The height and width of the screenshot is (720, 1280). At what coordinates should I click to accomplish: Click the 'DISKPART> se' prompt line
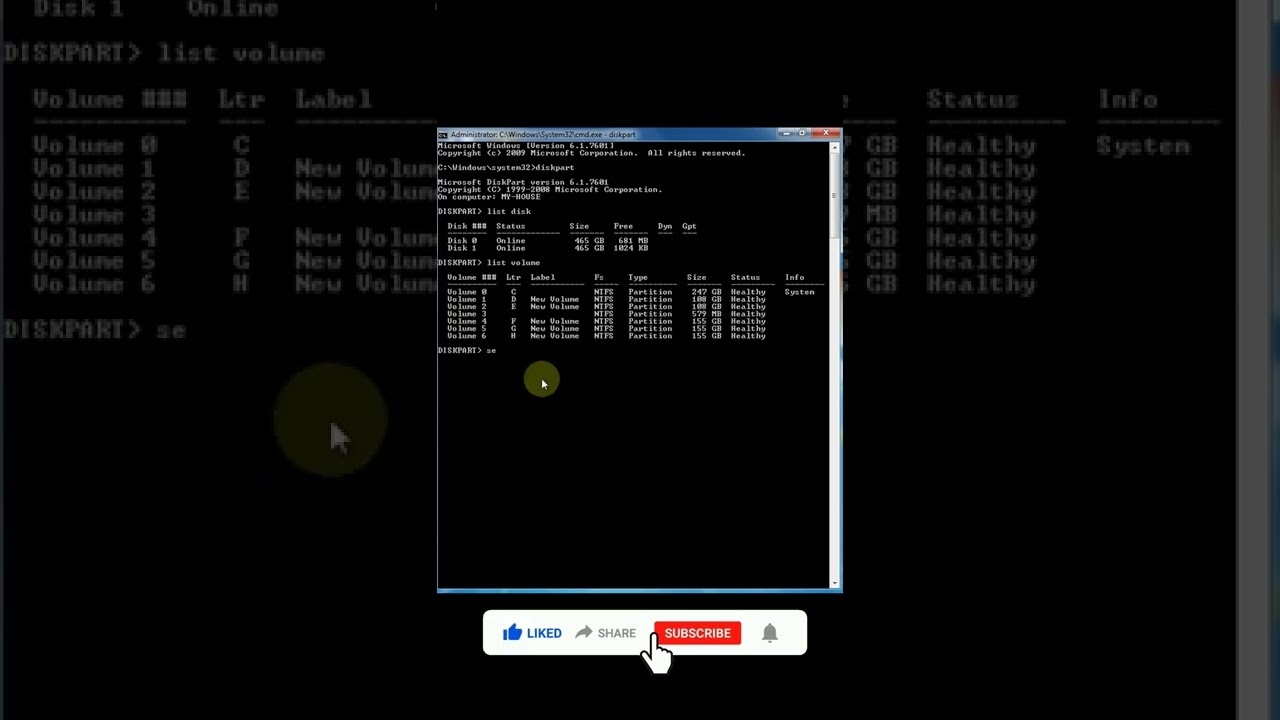pyautogui.click(x=467, y=350)
